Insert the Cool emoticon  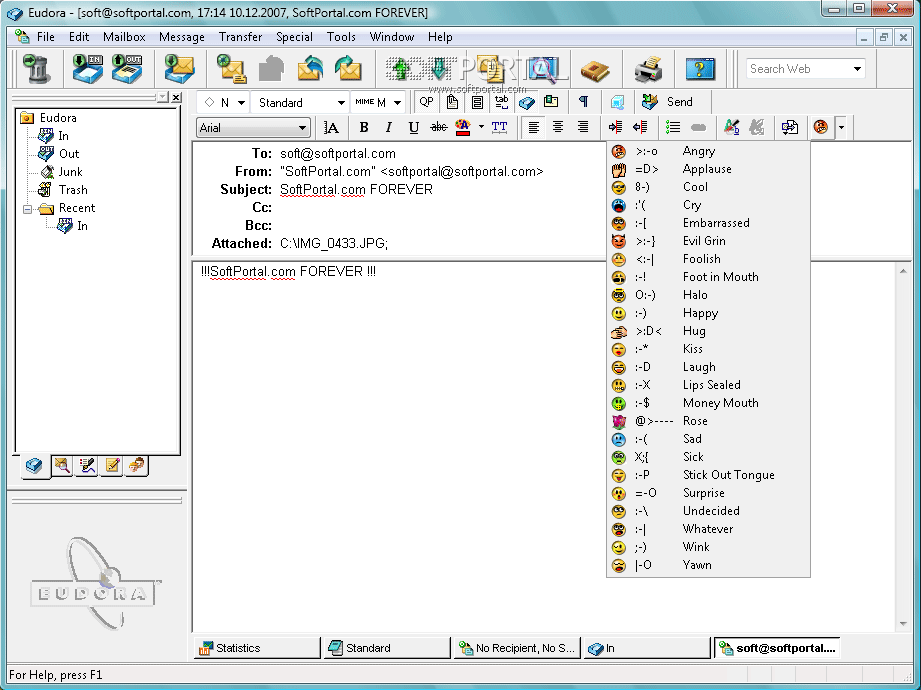tap(708, 187)
